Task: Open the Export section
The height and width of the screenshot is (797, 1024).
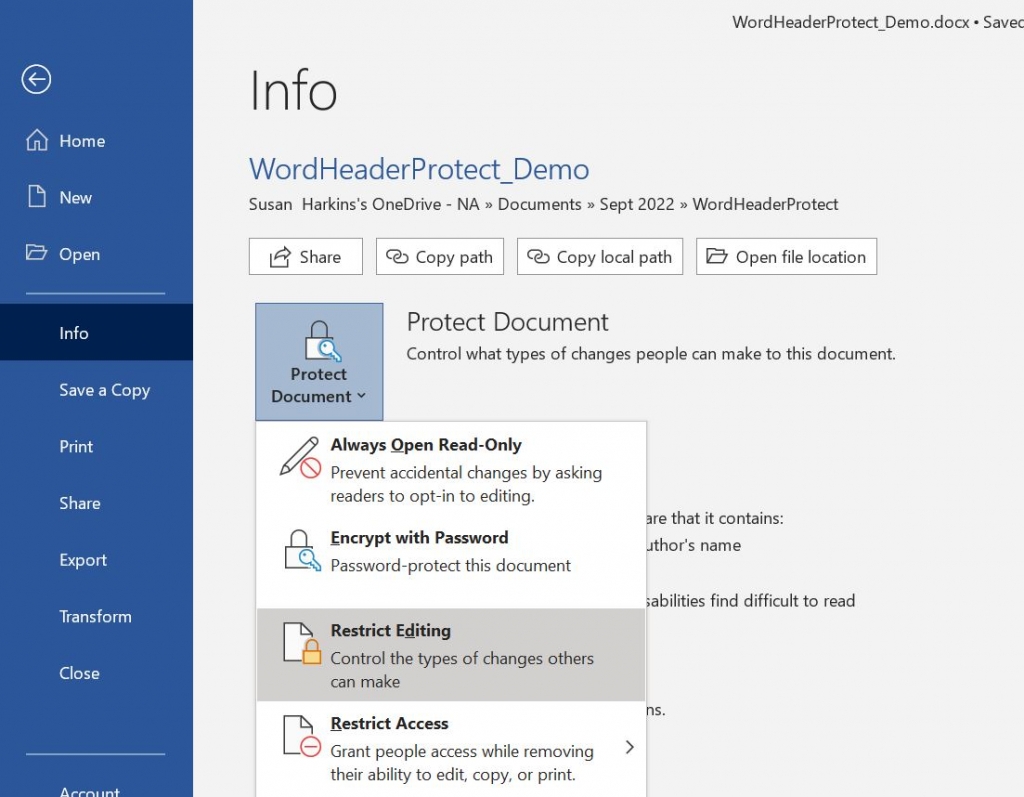Action: [83, 560]
